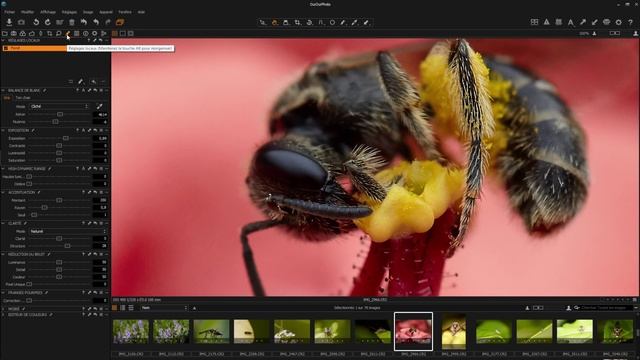Image resolution: width=640 pixels, height=360 pixels.
Task: Click minus button under the layers list
Action: pyautogui.click(x=103, y=82)
